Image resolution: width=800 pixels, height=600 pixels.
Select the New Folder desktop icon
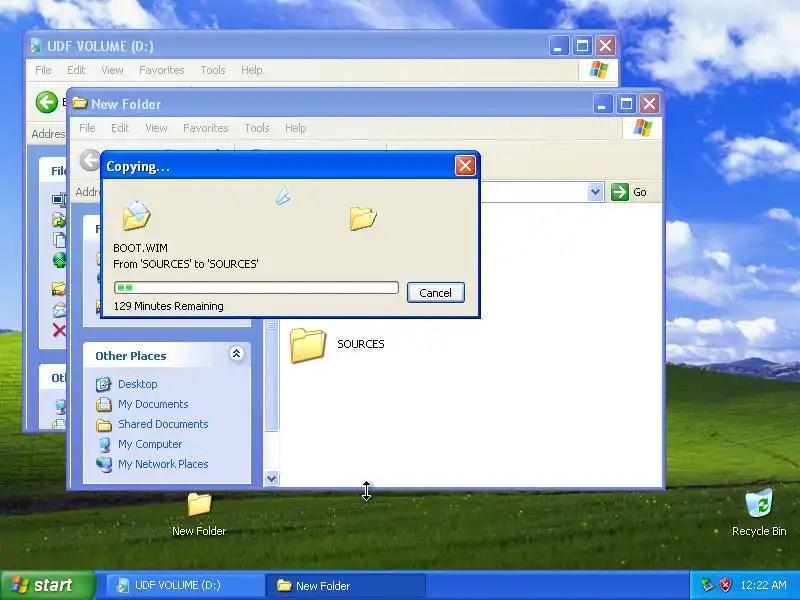[x=199, y=514]
